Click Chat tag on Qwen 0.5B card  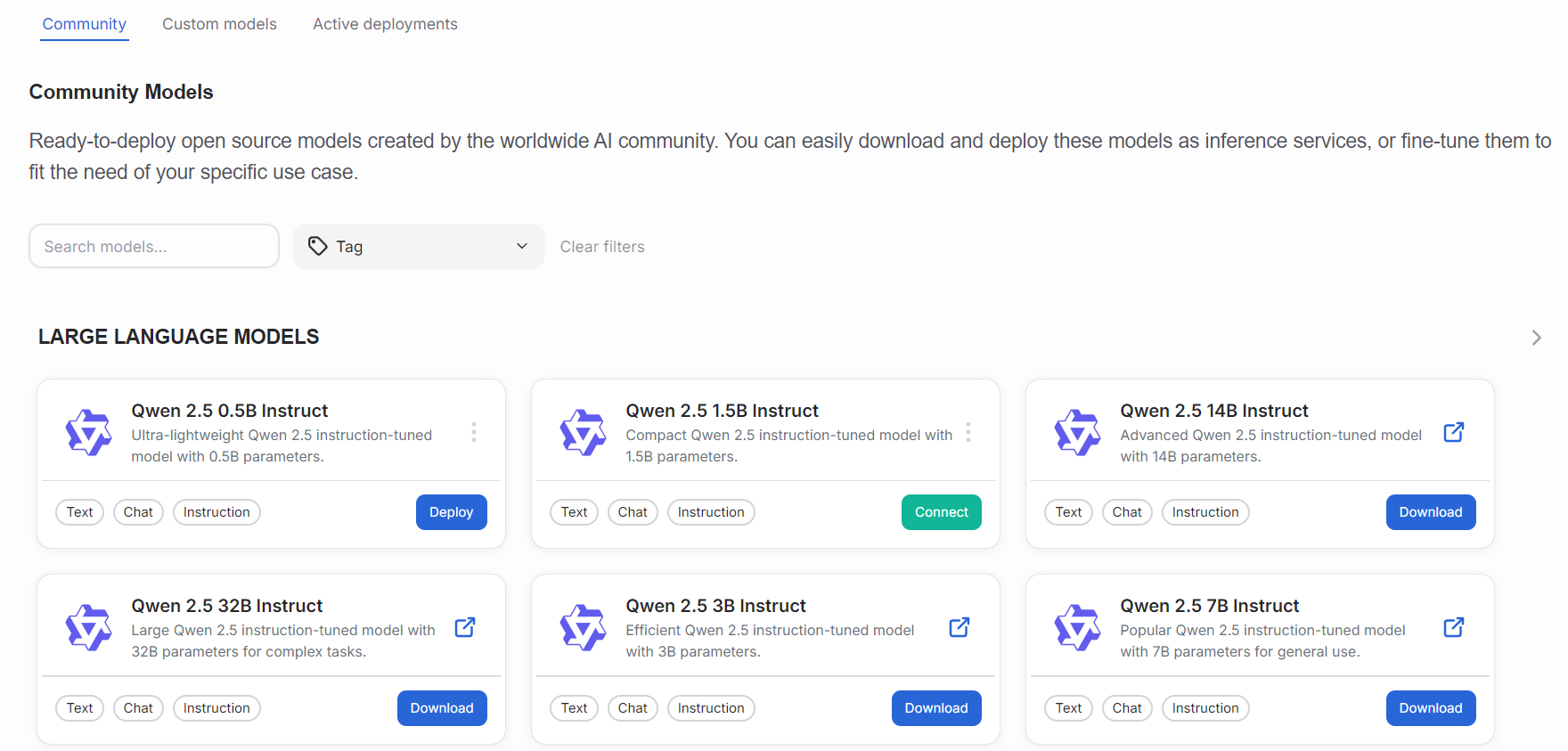138,512
